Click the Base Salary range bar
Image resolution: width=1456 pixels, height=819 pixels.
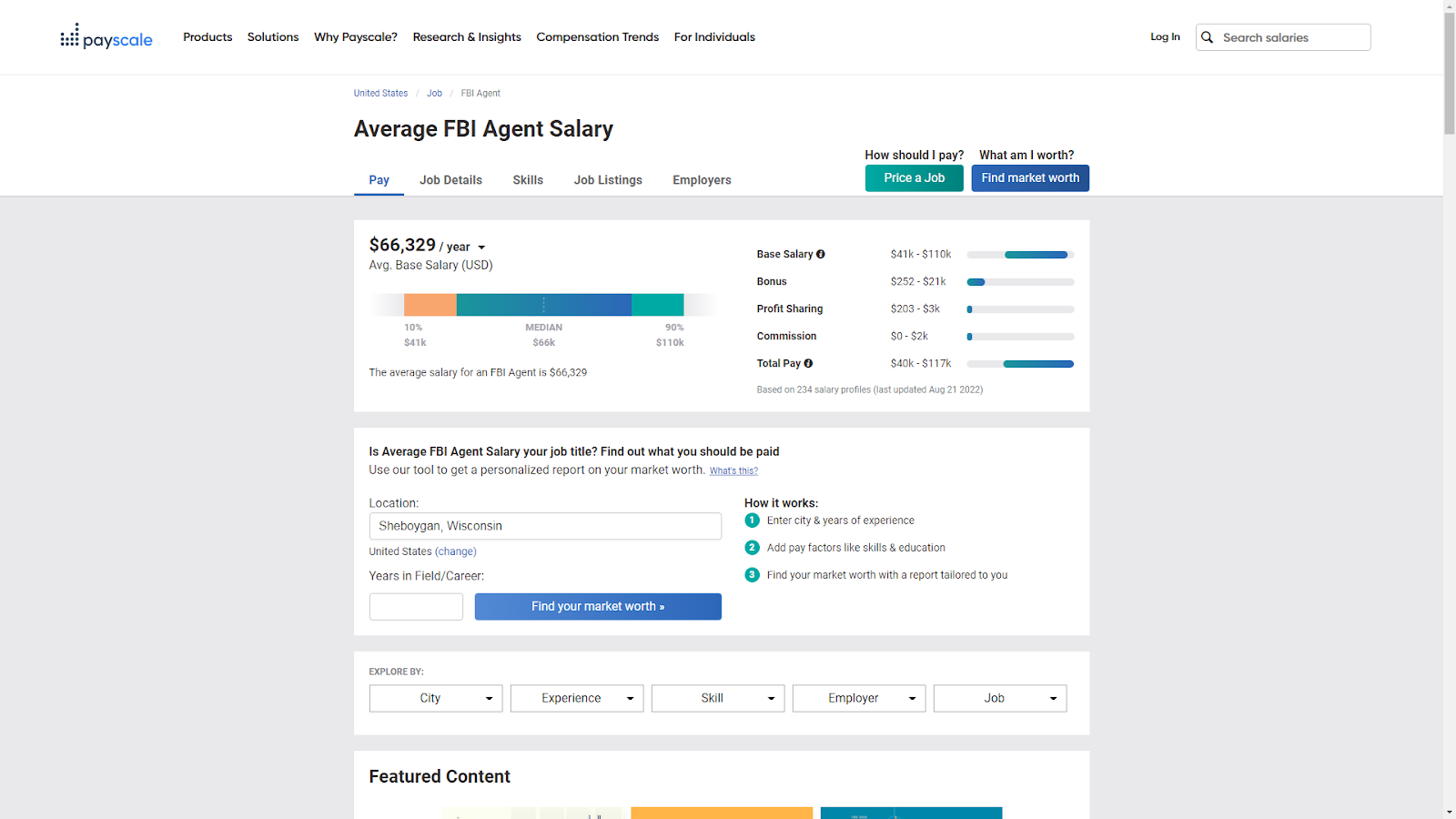(1020, 255)
